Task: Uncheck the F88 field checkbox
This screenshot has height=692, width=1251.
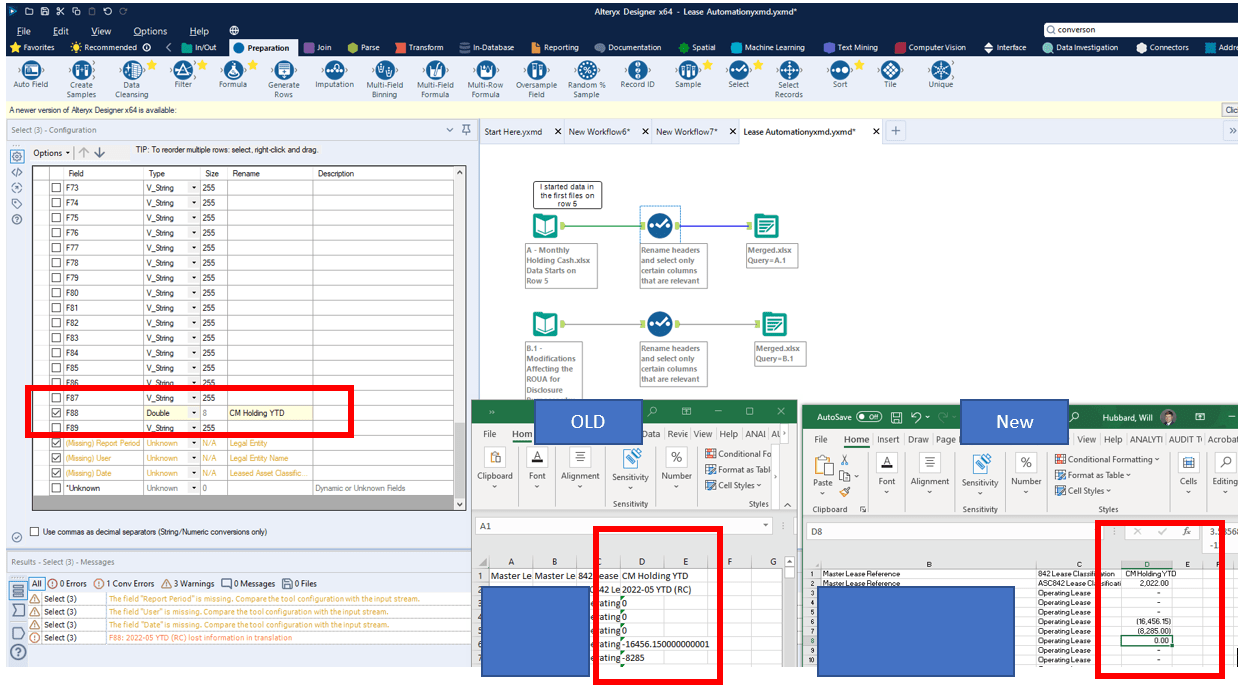Action: 57,412
